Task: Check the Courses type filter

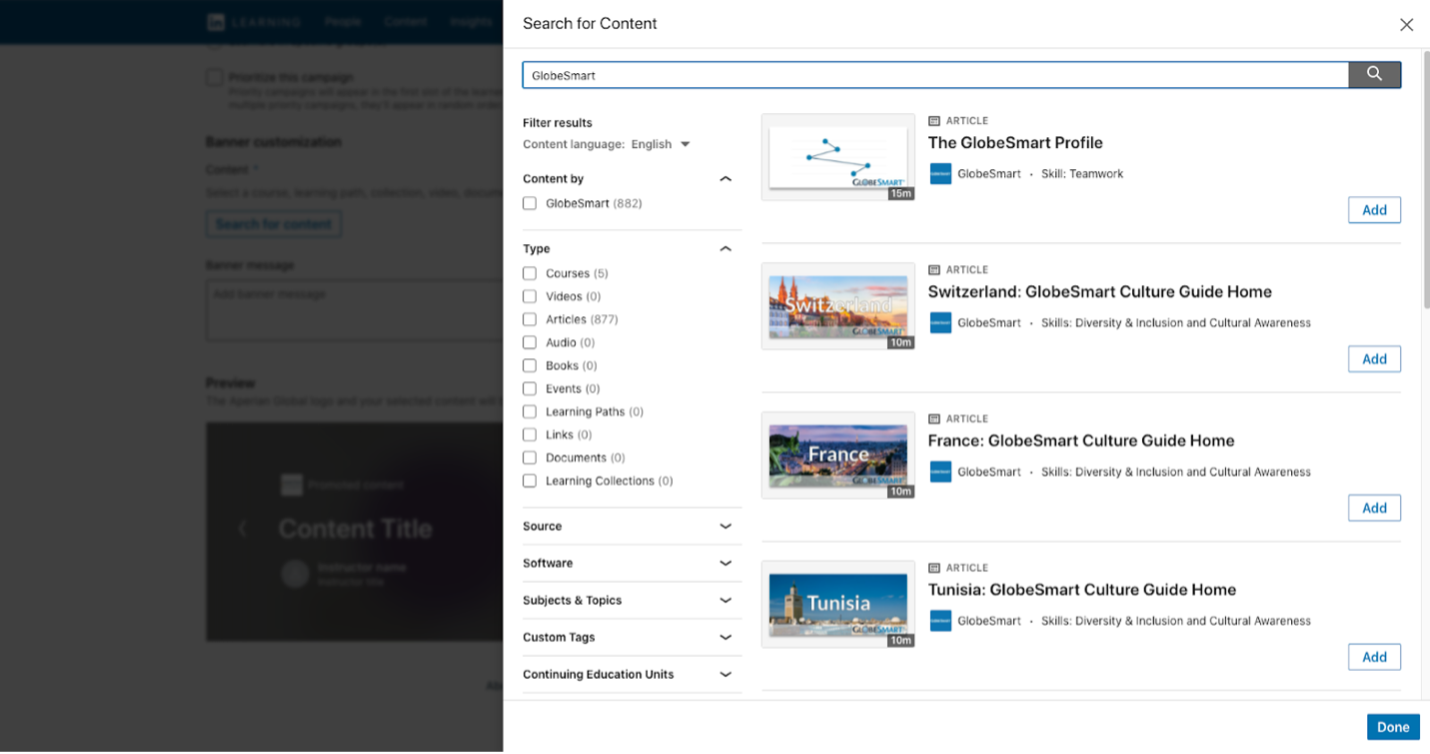Action: pyautogui.click(x=530, y=274)
